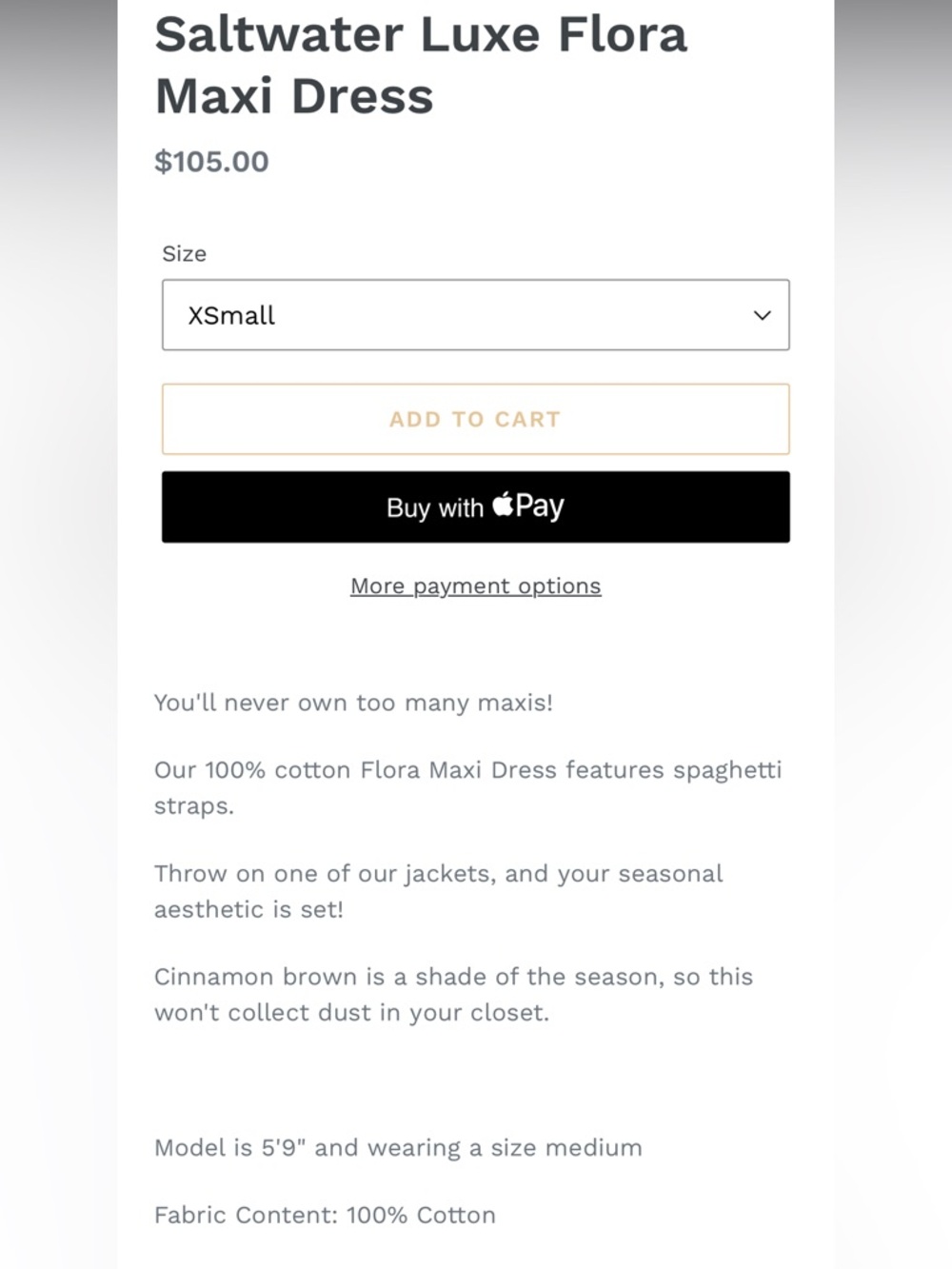Open the More payment options link

[475, 585]
